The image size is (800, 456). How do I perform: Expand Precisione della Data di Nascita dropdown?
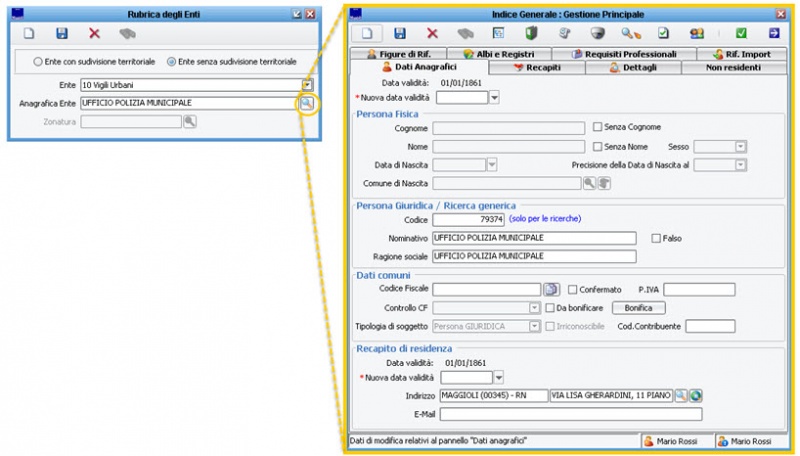coord(741,165)
